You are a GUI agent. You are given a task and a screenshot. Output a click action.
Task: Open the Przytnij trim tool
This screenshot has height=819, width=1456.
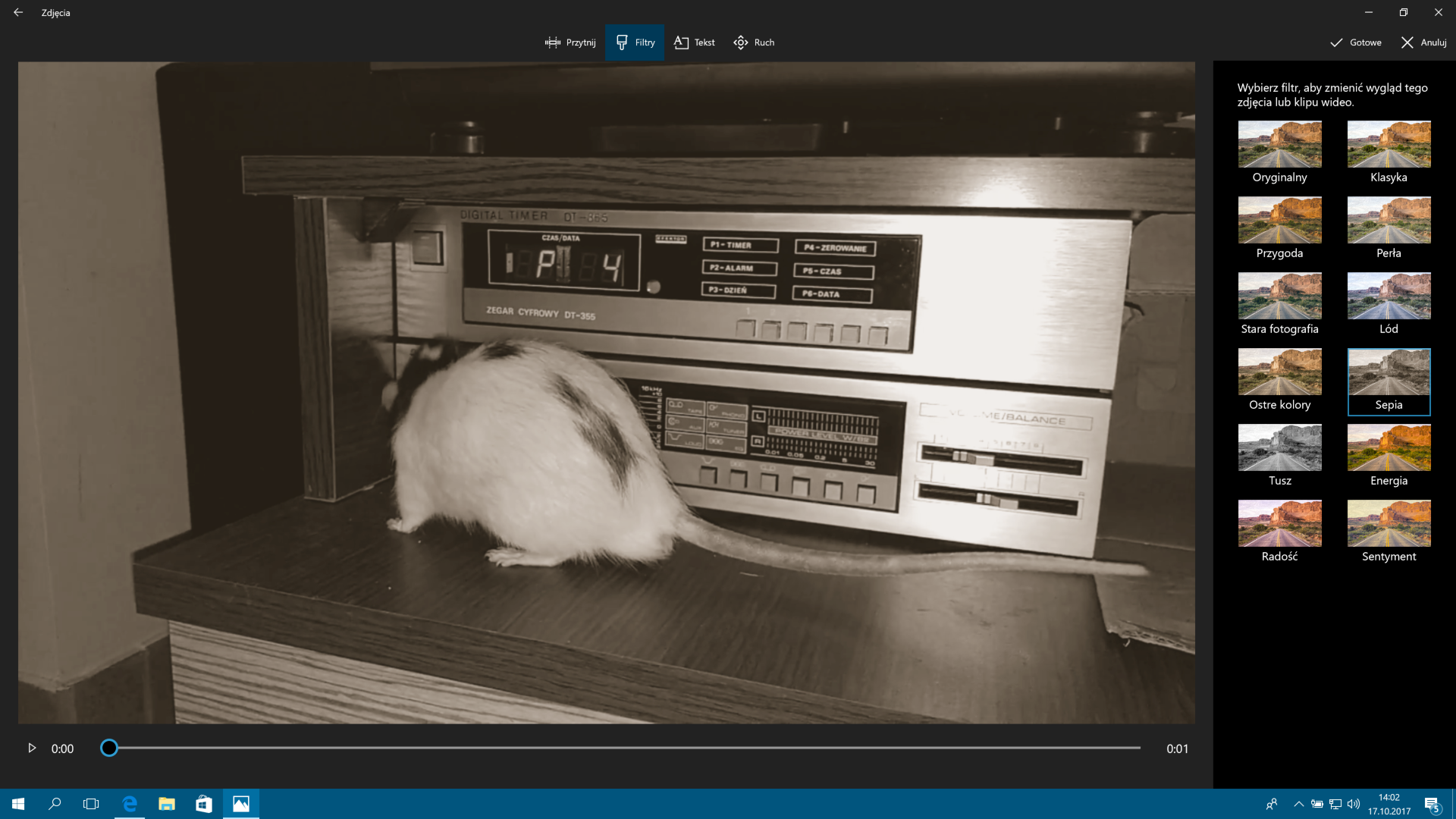(570, 42)
